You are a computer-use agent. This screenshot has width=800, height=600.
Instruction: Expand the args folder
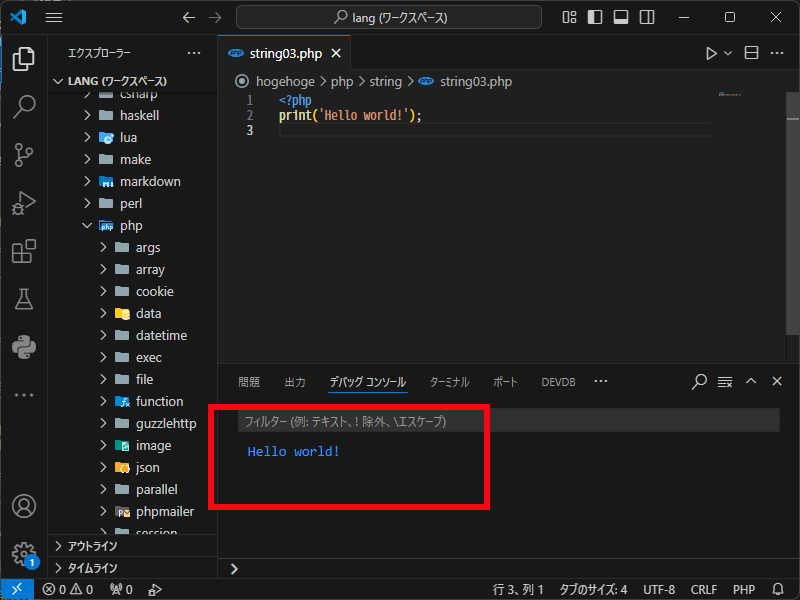[x=148, y=247]
